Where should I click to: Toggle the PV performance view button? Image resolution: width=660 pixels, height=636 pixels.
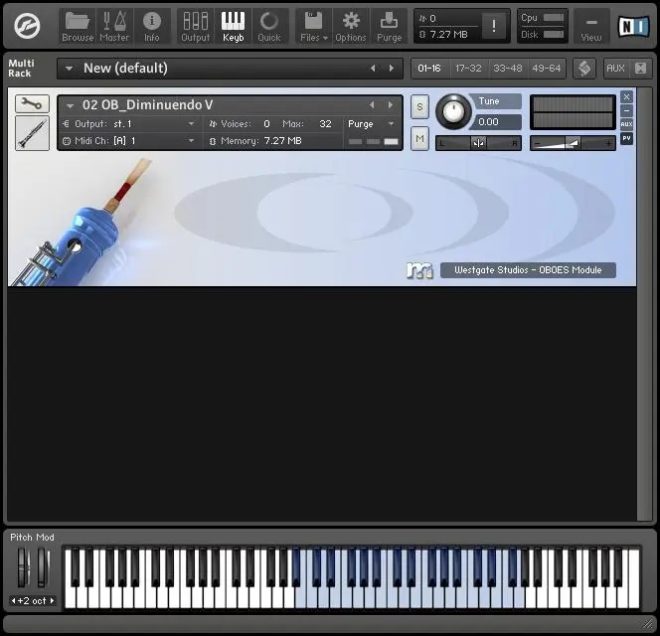pyautogui.click(x=626, y=138)
